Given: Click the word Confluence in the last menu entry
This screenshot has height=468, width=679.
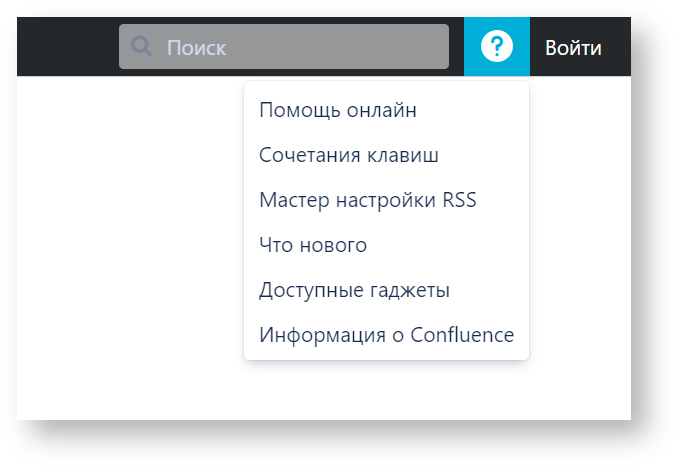Looking at the screenshot, I should (x=461, y=335).
